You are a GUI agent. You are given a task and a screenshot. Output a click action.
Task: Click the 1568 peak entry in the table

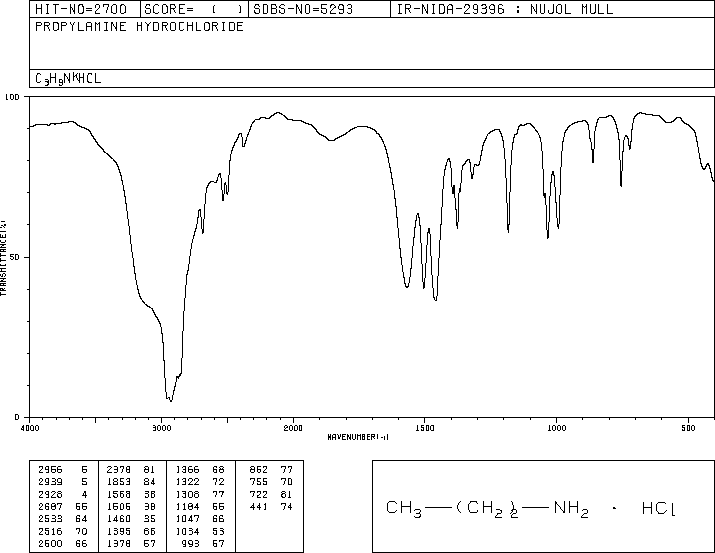(x=131, y=494)
